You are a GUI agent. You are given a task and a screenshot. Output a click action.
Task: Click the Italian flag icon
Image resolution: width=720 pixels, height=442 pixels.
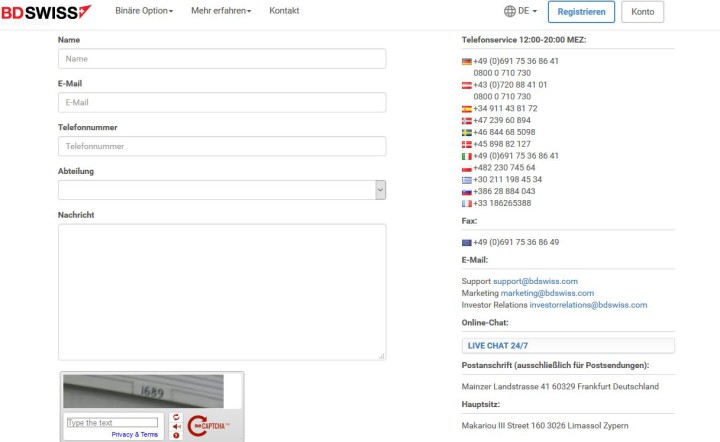pos(467,157)
